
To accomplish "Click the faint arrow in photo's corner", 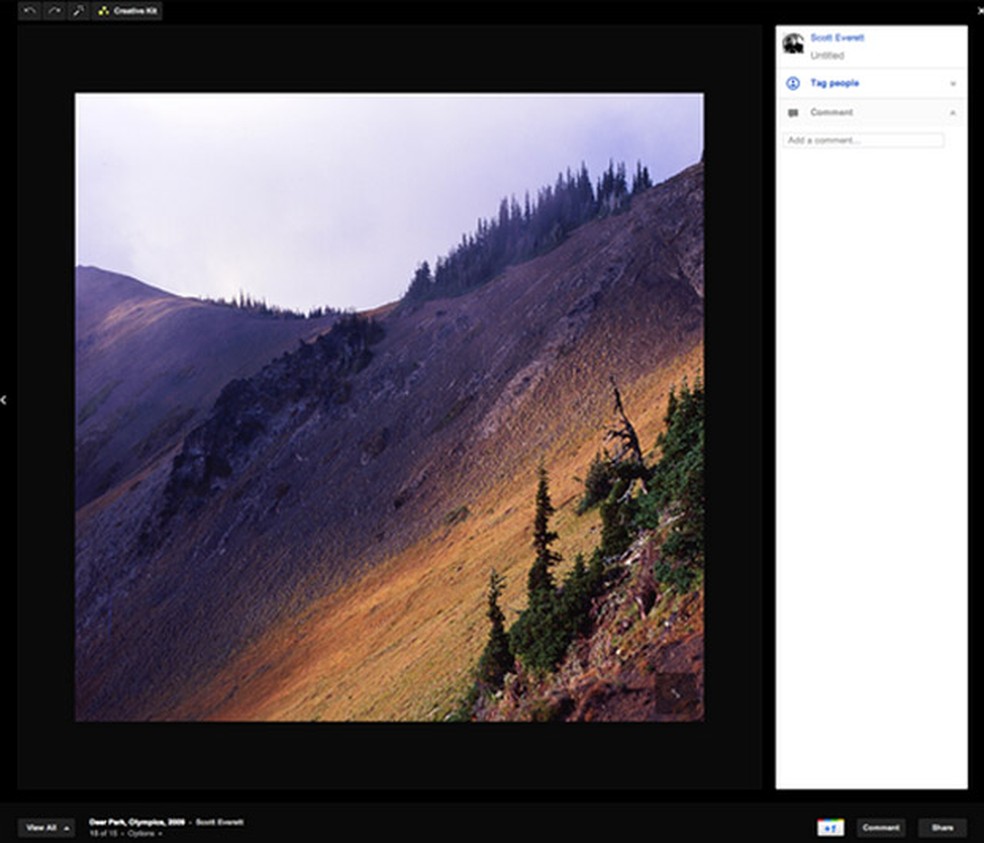I will coord(676,693).
